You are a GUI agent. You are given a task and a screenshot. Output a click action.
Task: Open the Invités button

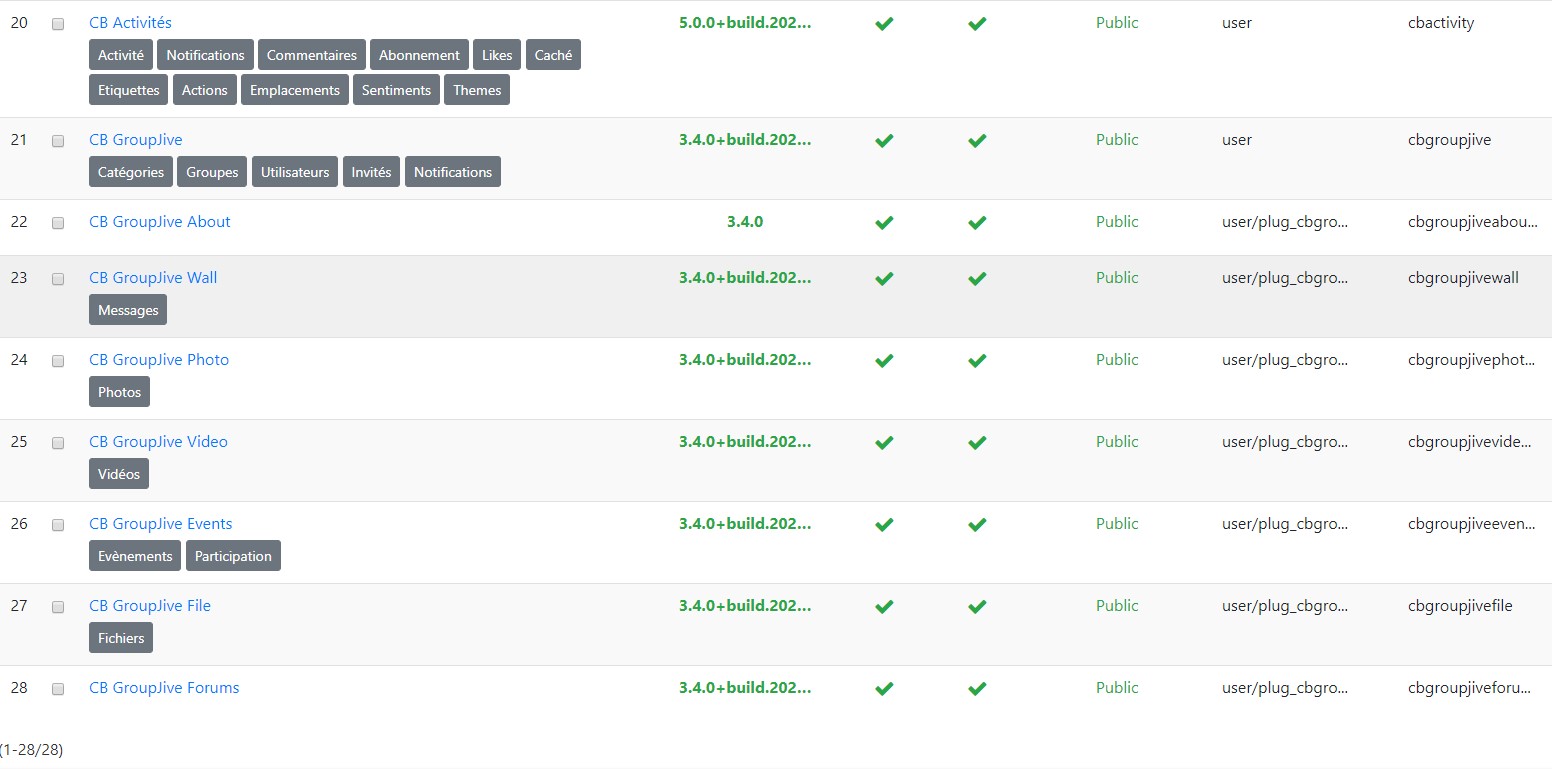[x=371, y=172]
